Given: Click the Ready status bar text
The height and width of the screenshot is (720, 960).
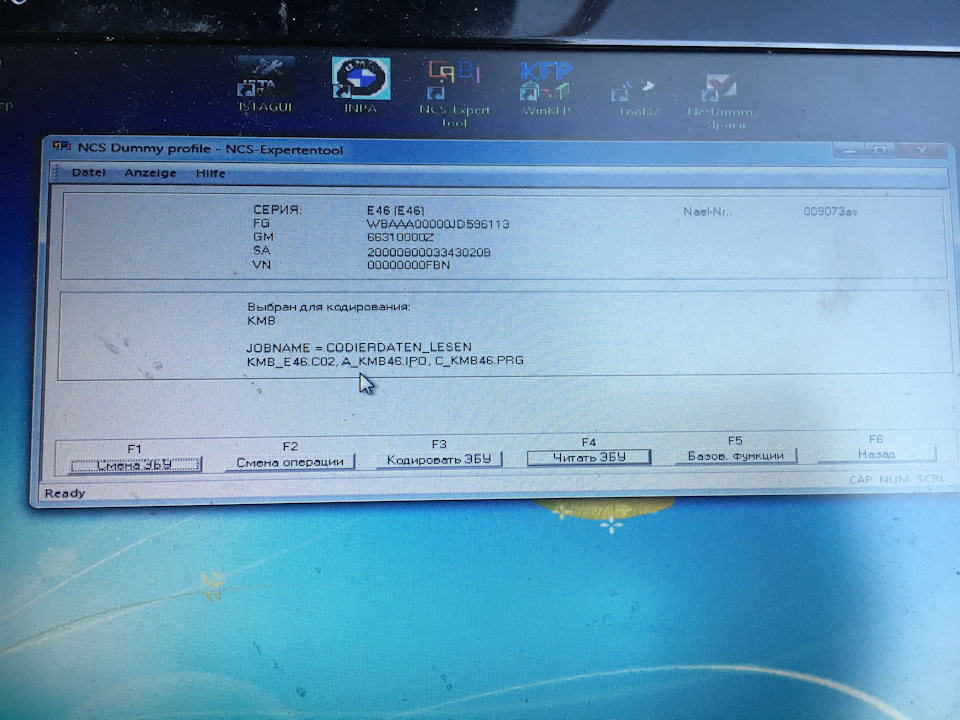Looking at the screenshot, I should click(65, 493).
